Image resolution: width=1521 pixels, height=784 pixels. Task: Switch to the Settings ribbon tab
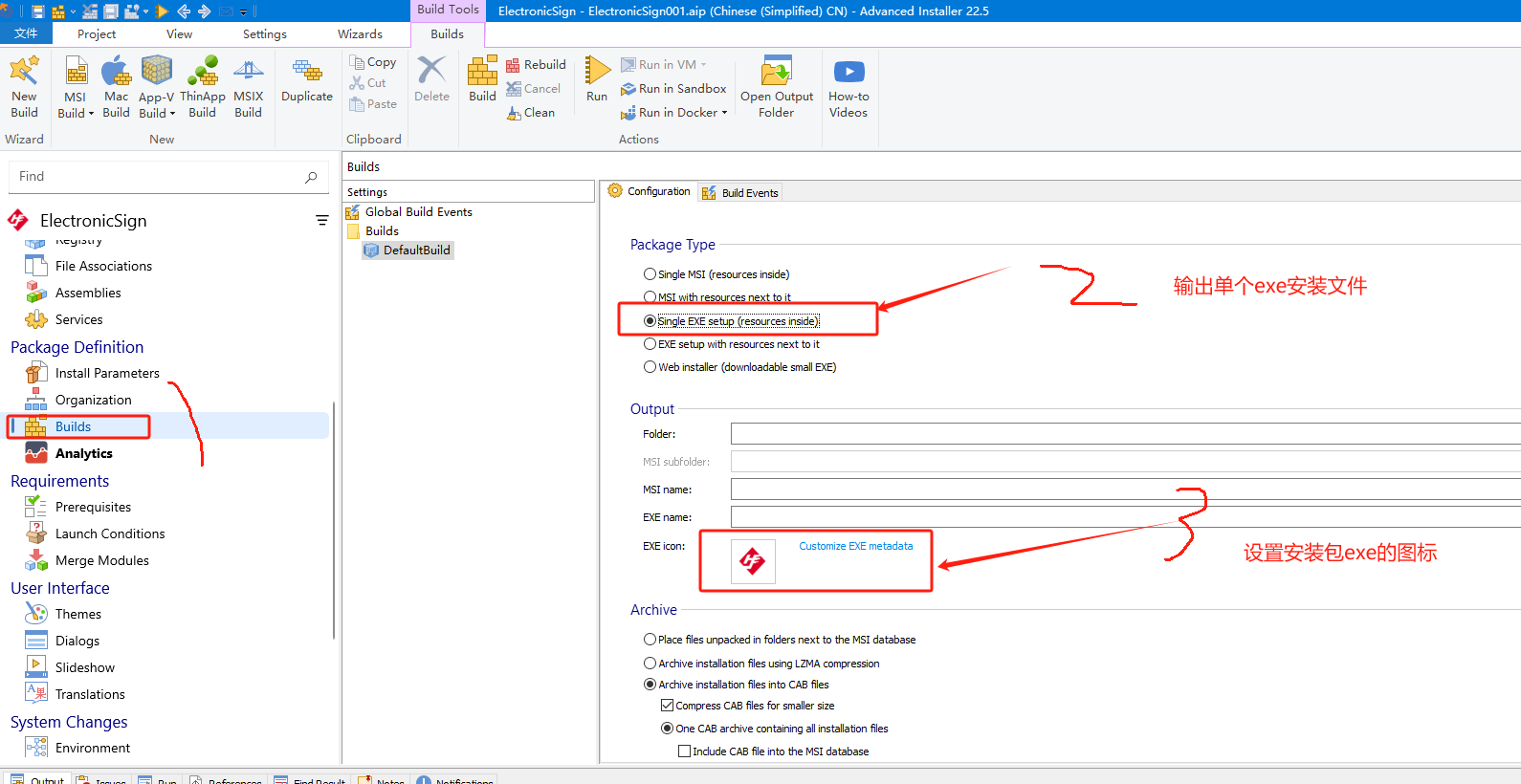click(x=265, y=34)
